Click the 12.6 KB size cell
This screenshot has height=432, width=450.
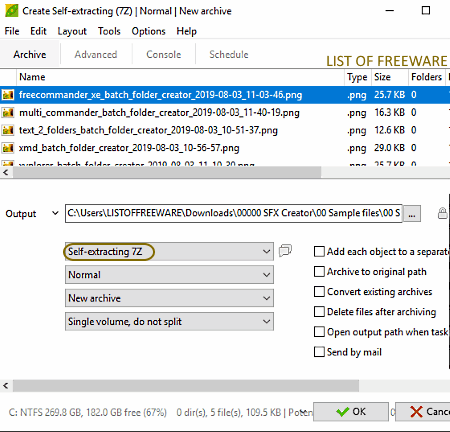point(389,130)
